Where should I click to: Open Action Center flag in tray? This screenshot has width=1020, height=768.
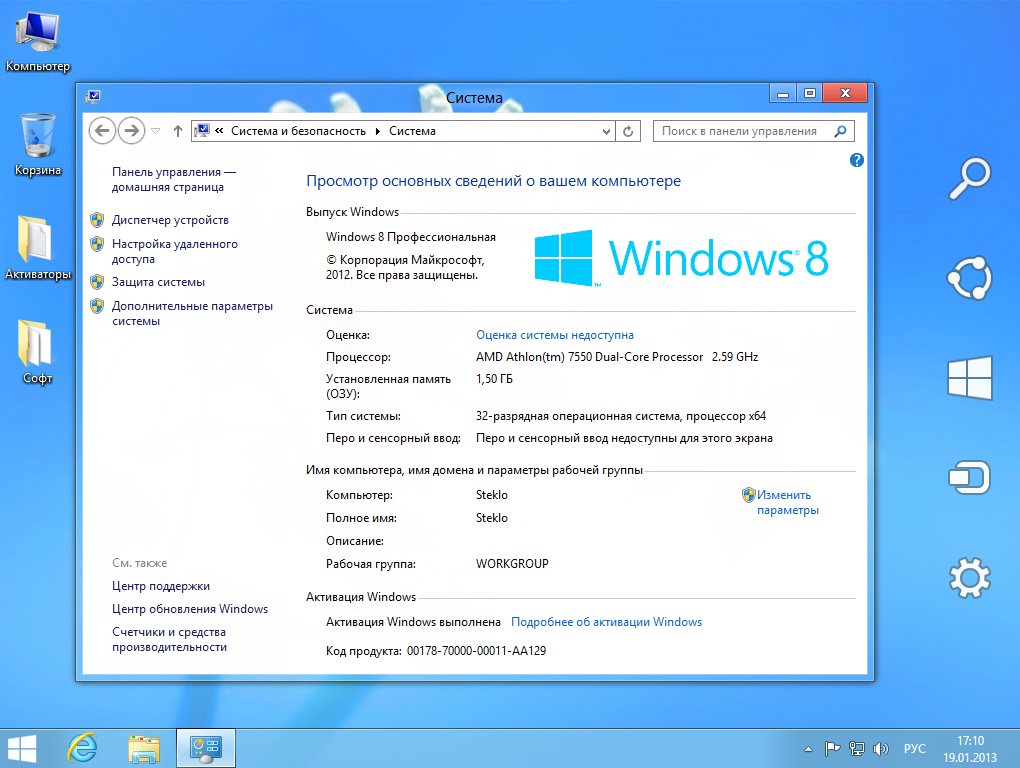(x=832, y=749)
